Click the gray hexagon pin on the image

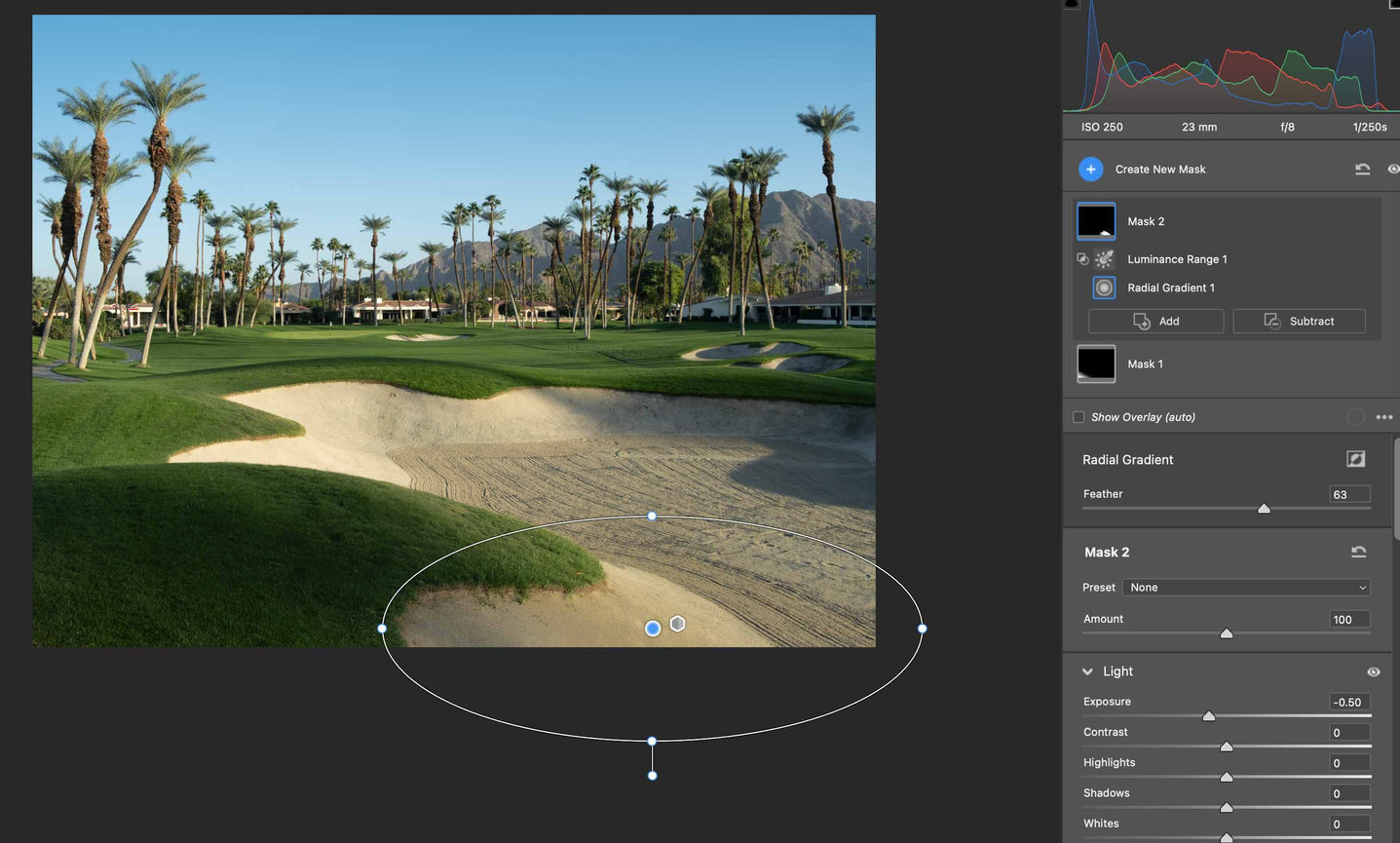[678, 624]
